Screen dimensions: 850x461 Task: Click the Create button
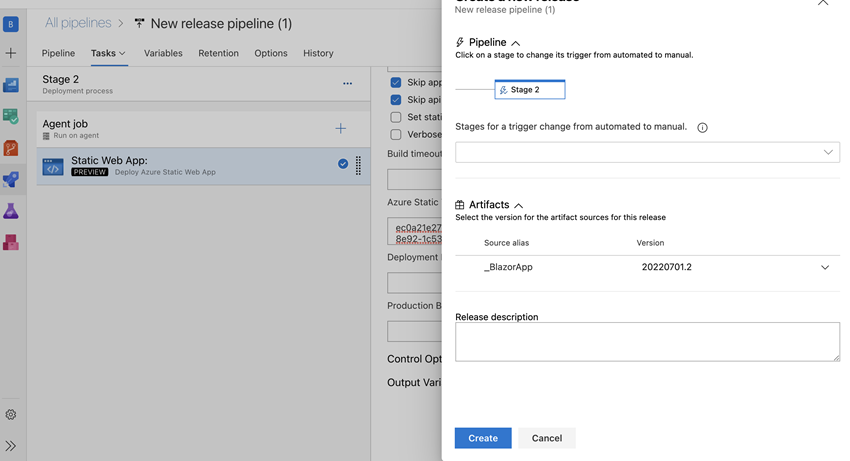click(x=483, y=438)
